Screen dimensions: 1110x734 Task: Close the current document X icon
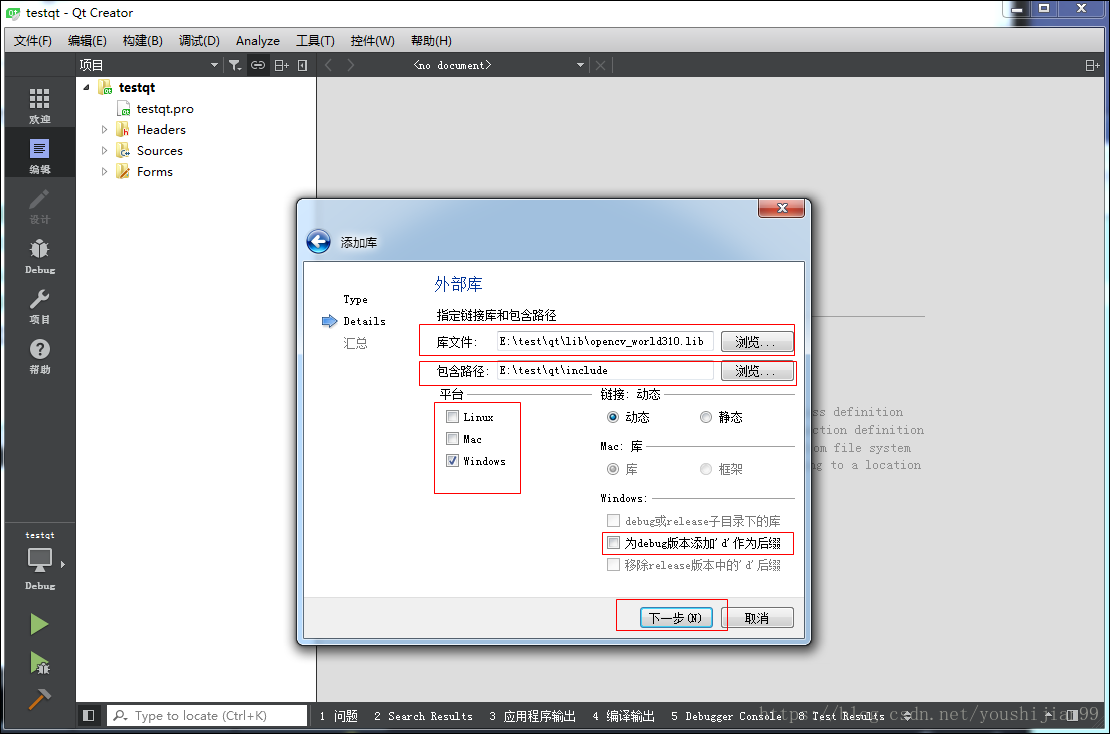click(600, 65)
